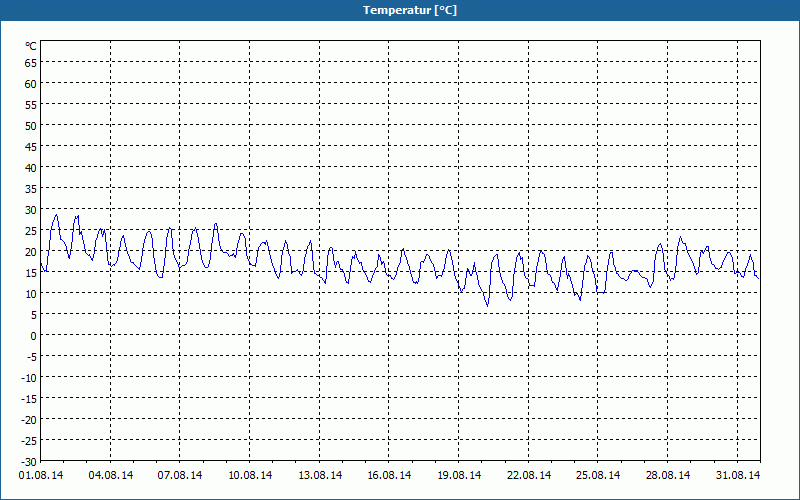Select the 04.08.14 date label
Screen dimensions: 800x500
tap(111, 476)
